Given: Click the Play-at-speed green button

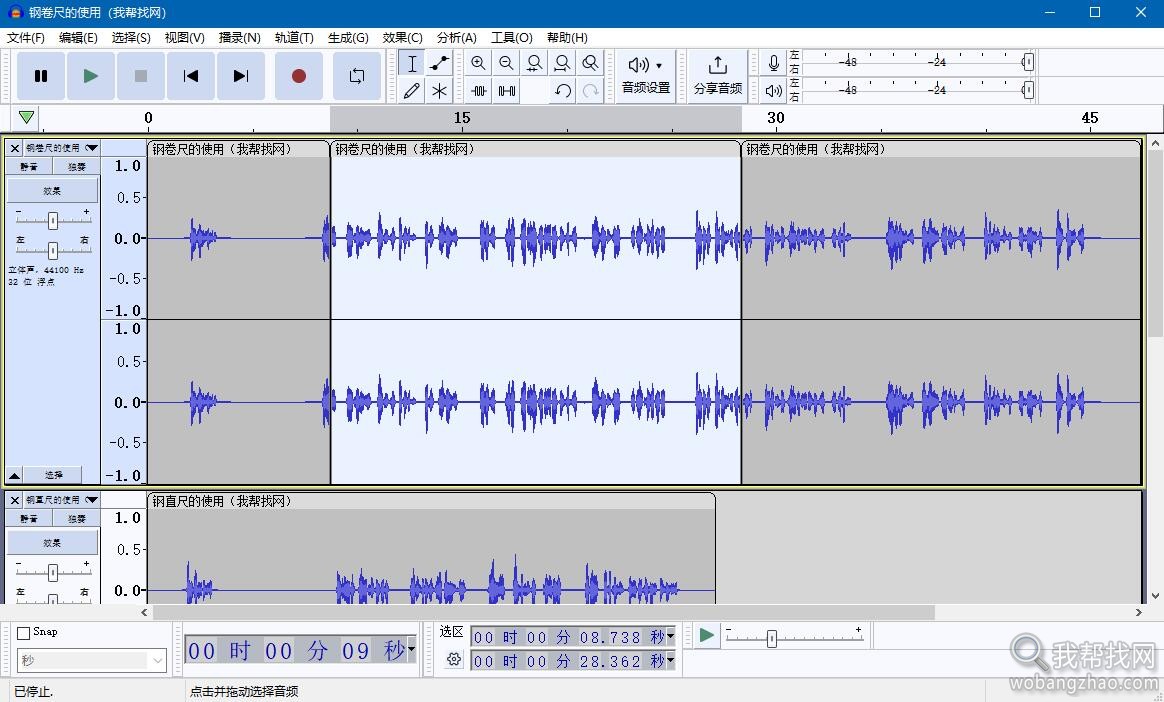Looking at the screenshot, I should pyautogui.click(x=707, y=635).
